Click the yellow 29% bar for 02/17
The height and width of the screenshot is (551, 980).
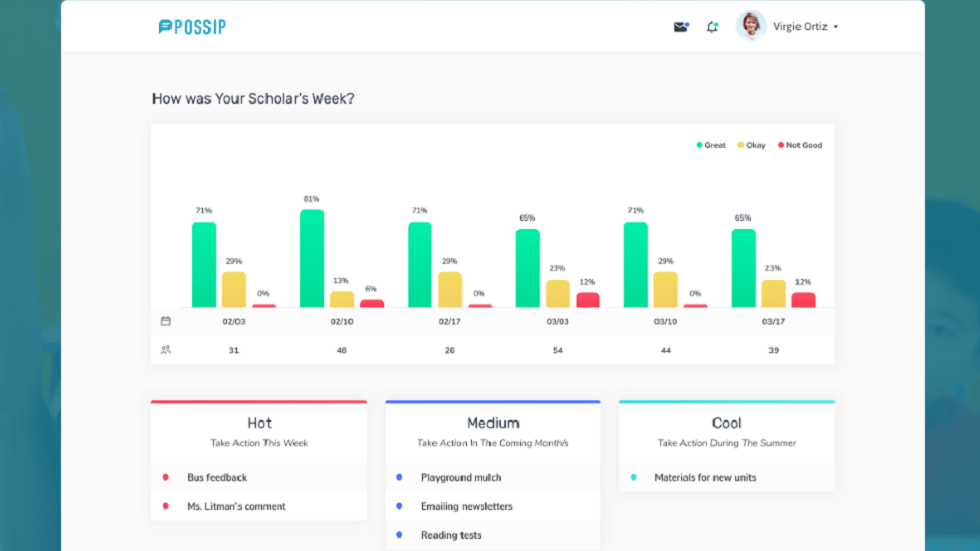click(450, 290)
